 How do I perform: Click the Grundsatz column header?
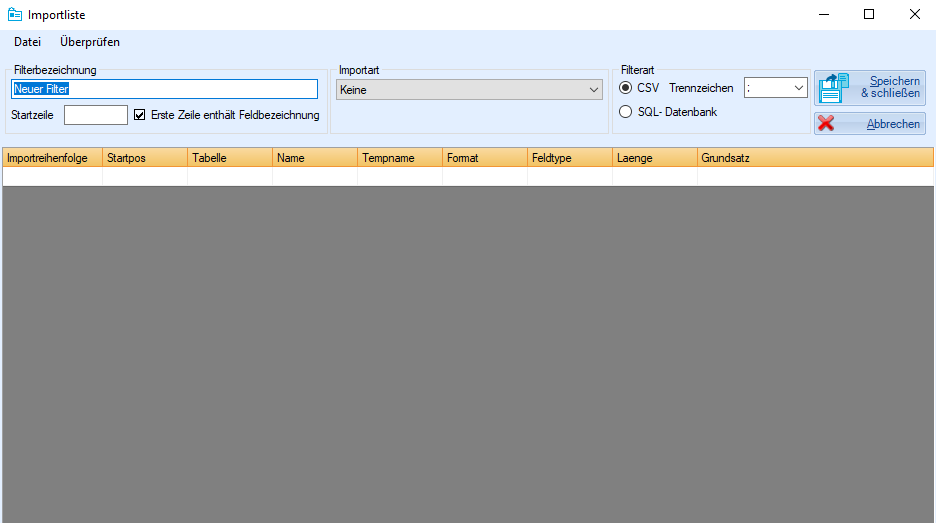(x=815, y=158)
